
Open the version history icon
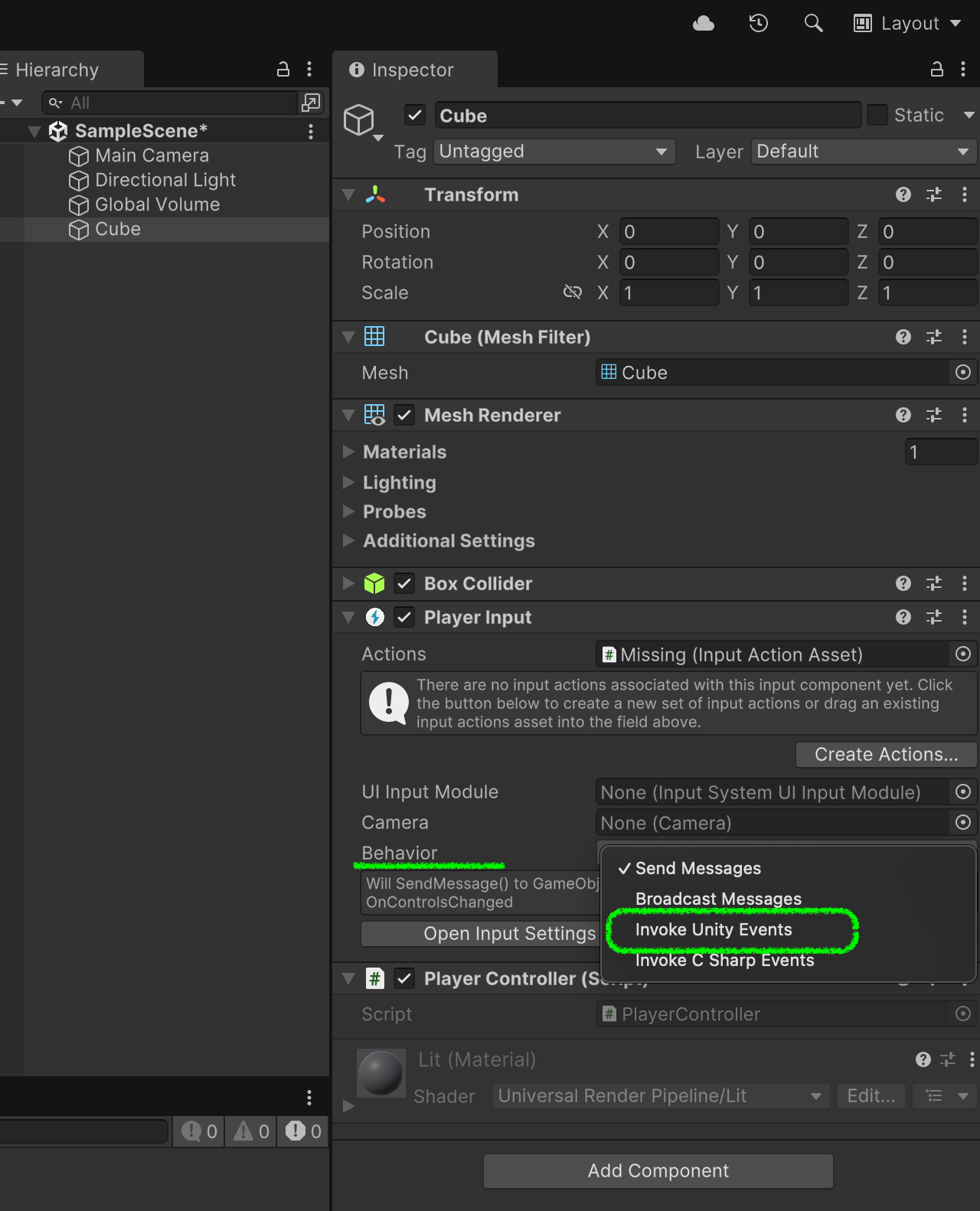point(759,24)
